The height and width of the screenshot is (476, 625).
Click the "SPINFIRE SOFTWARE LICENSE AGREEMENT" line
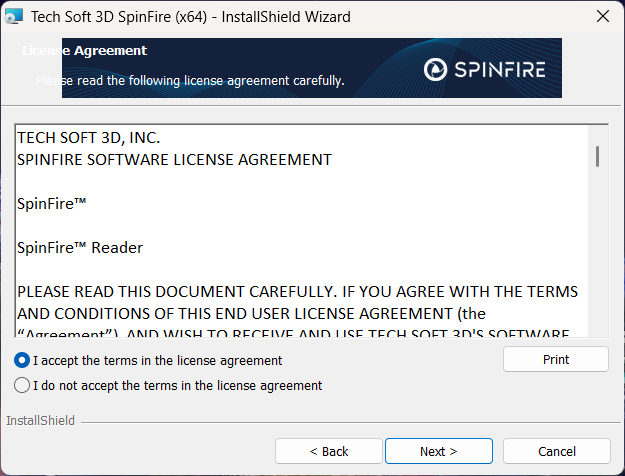click(174, 159)
